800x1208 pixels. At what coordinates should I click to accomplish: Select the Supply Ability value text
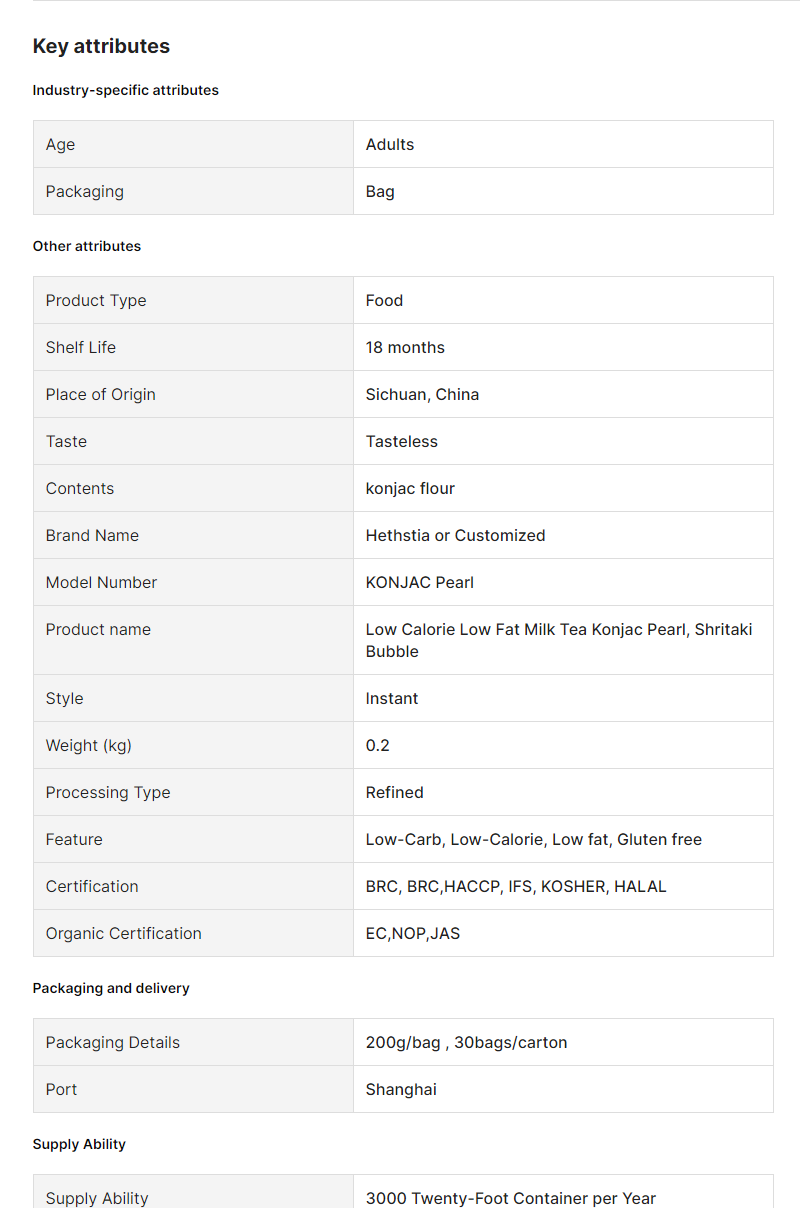click(x=511, y=1198)
